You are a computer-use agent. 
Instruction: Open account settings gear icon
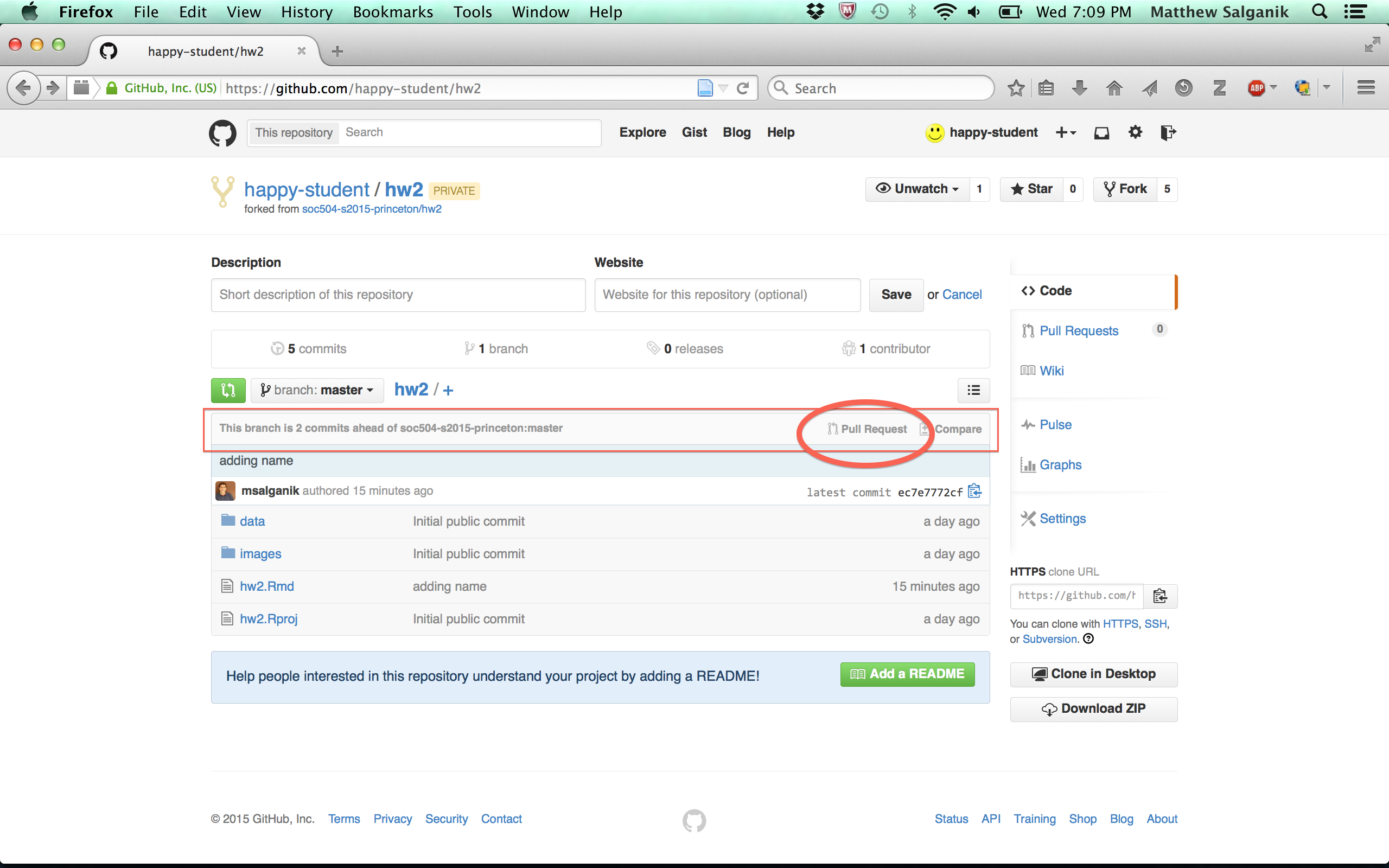click(1135, 132)
